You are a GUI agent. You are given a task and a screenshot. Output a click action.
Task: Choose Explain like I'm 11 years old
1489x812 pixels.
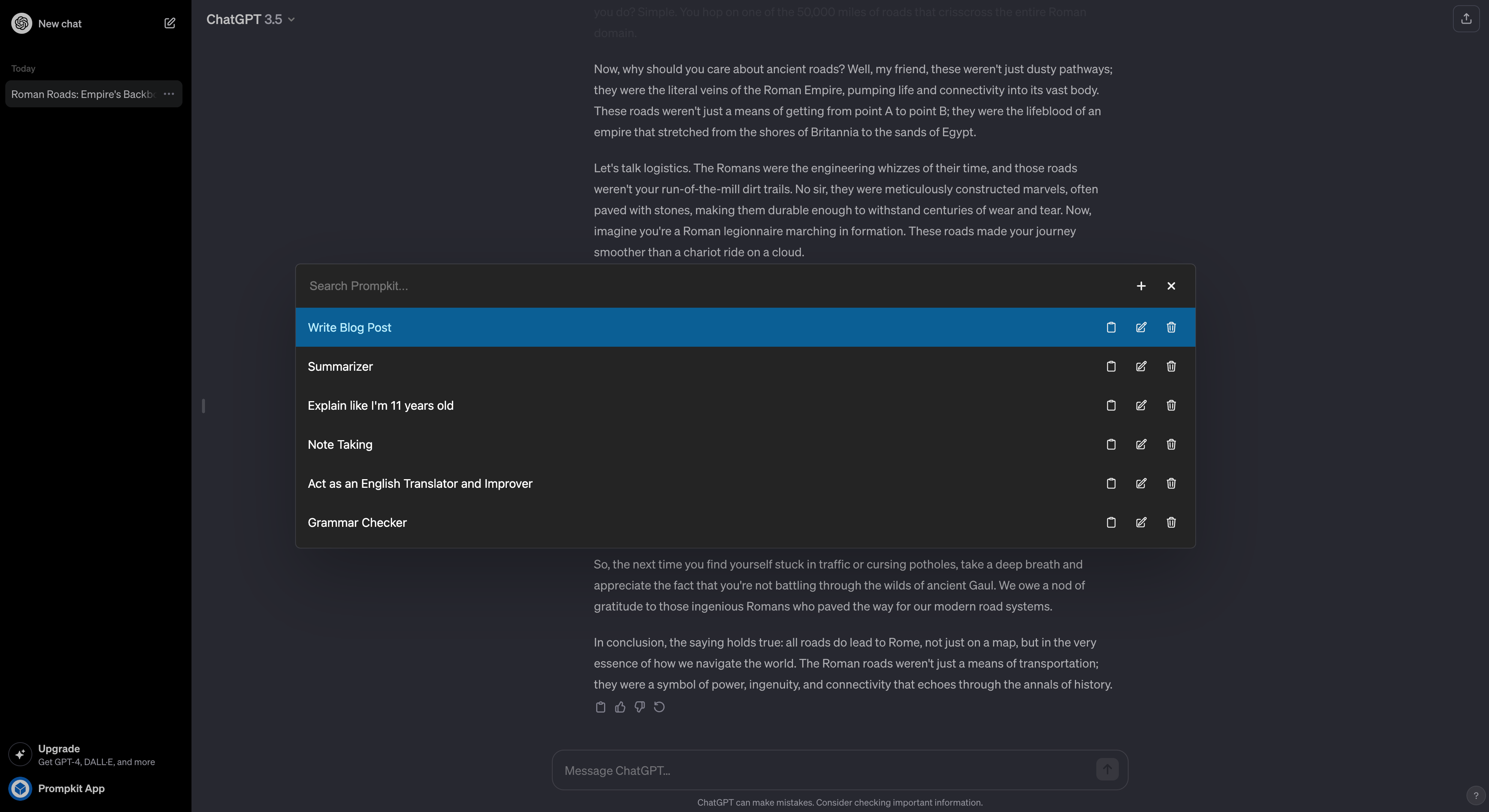coord(745,405)
